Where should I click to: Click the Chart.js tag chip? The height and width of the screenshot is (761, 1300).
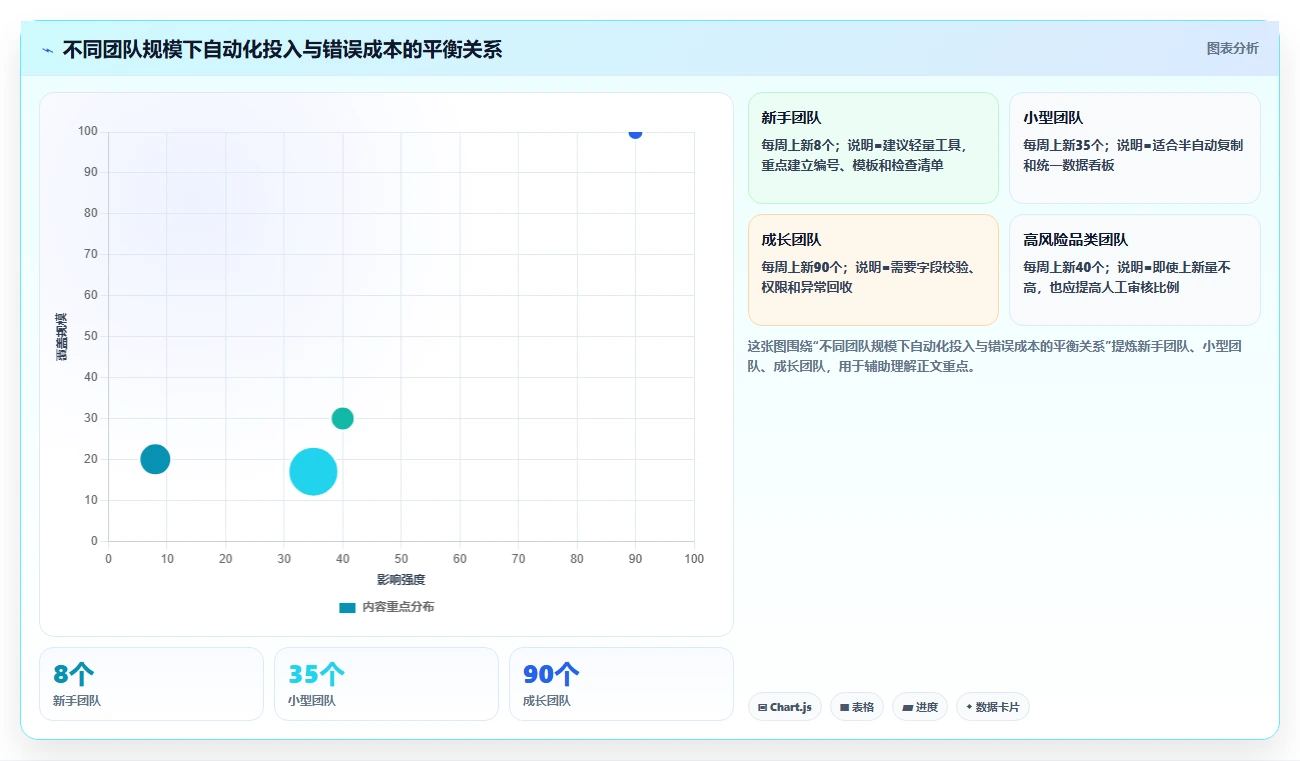[785, 707]
